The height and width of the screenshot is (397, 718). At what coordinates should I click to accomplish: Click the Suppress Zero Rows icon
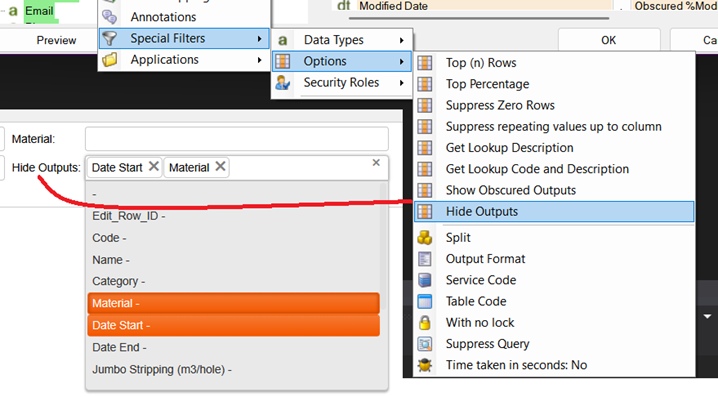(424, 105)
